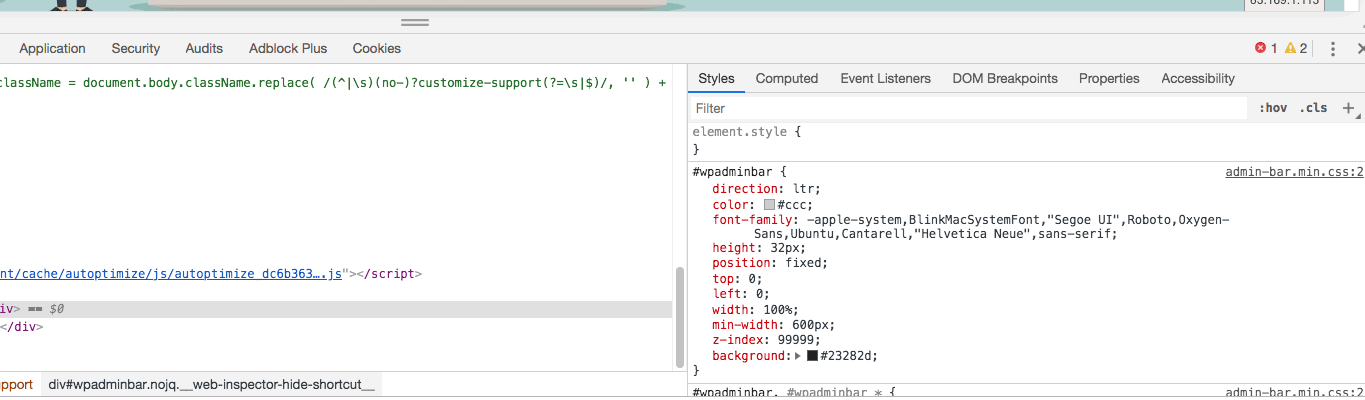Screen dimensions: 1365x400
Task: Click the 'direction: ltr' declaration
Action: tap(766, 188)
